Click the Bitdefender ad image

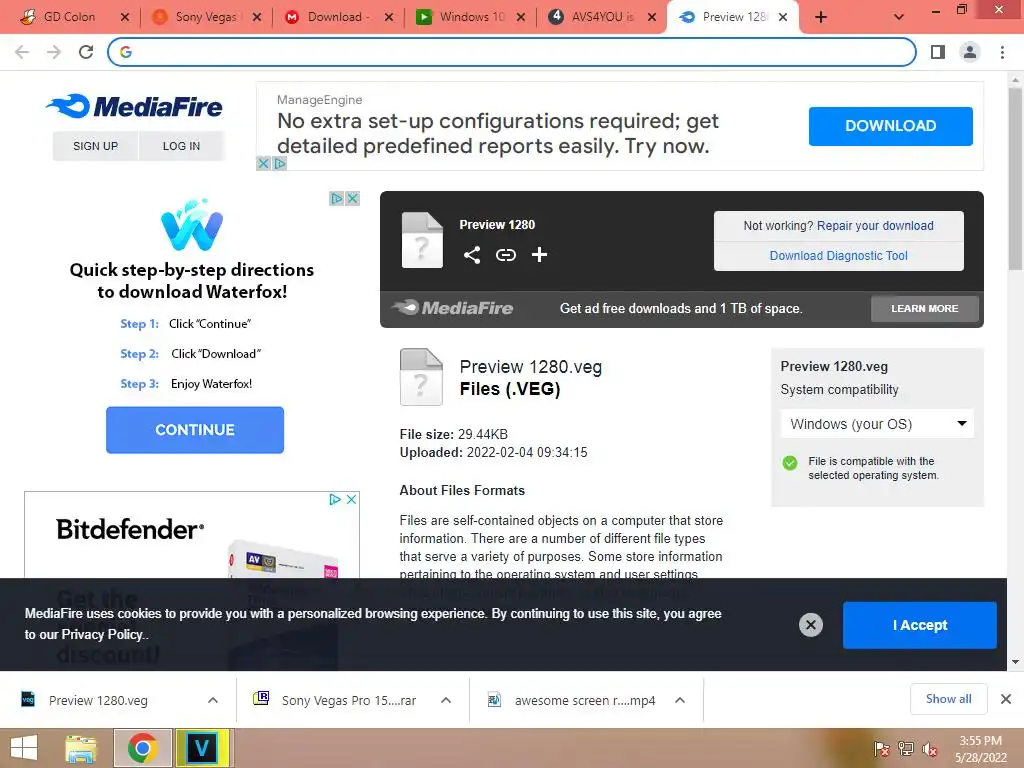tap(191, 536)
